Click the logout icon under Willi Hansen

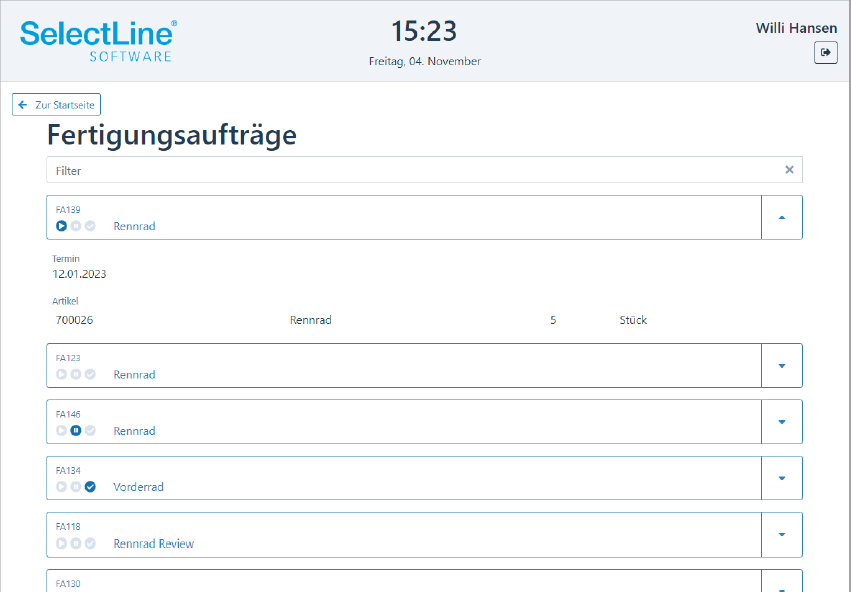(x=825, y=53)
